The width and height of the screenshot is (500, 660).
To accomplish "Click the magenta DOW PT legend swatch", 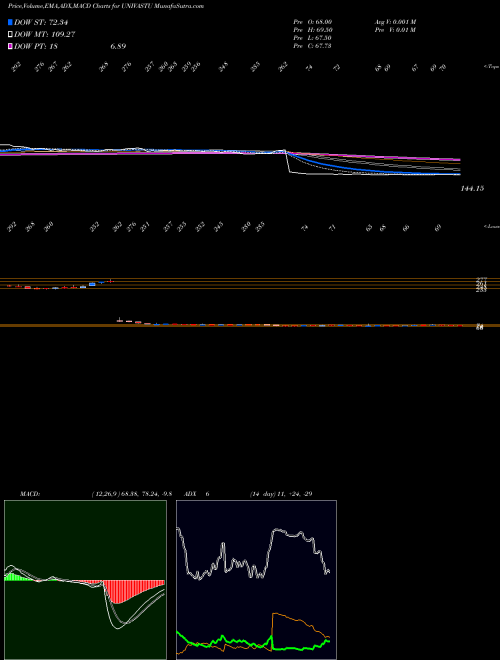I will click(10, 46).
